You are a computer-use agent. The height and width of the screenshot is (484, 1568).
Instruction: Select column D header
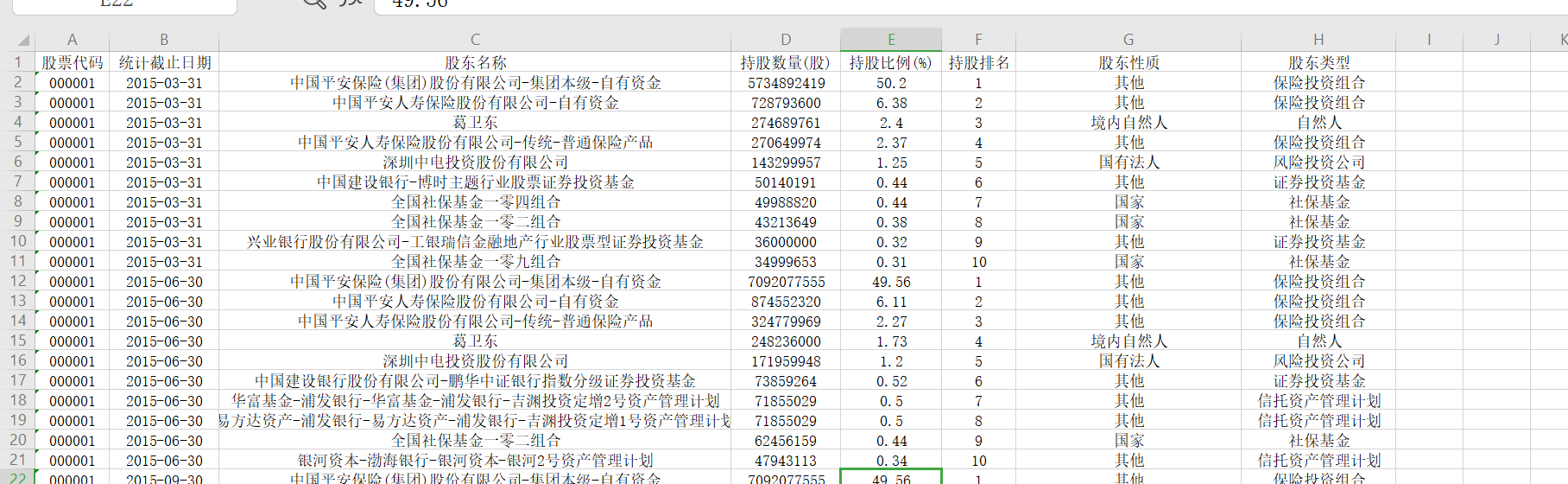(x=786, y=40)
